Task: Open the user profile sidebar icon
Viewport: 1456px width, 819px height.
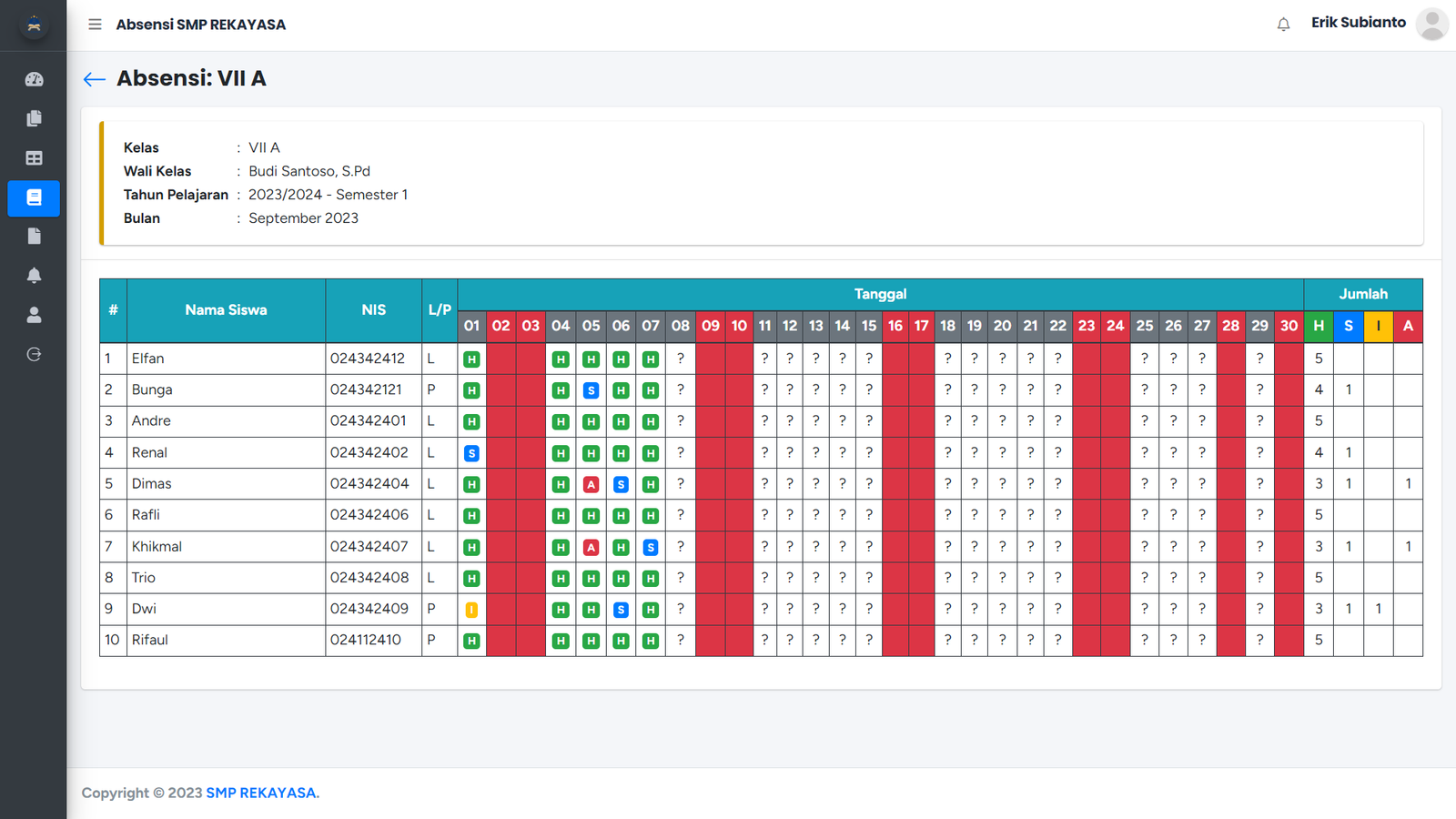Action: click(34, 315)
